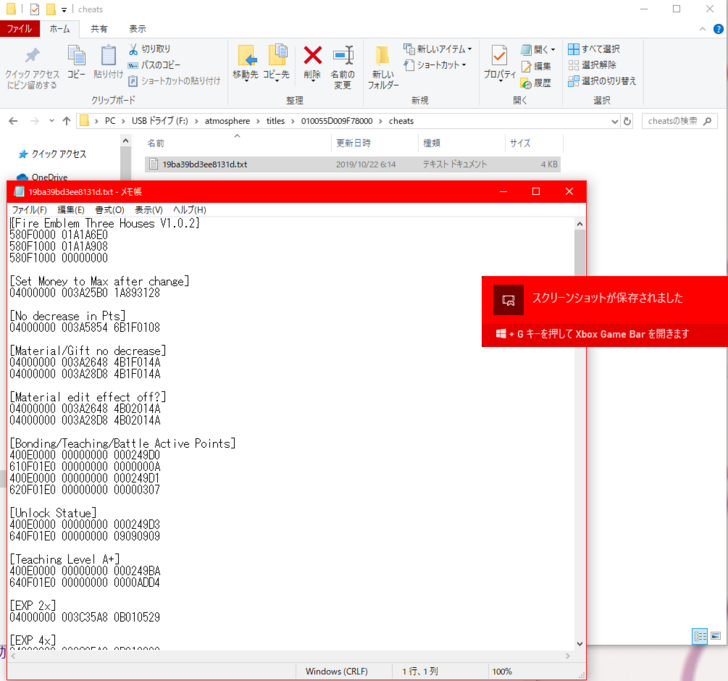This screenshot has height=681, width=728.
Task: Click the screenshot saved notification
Action: tap(604, 299)
